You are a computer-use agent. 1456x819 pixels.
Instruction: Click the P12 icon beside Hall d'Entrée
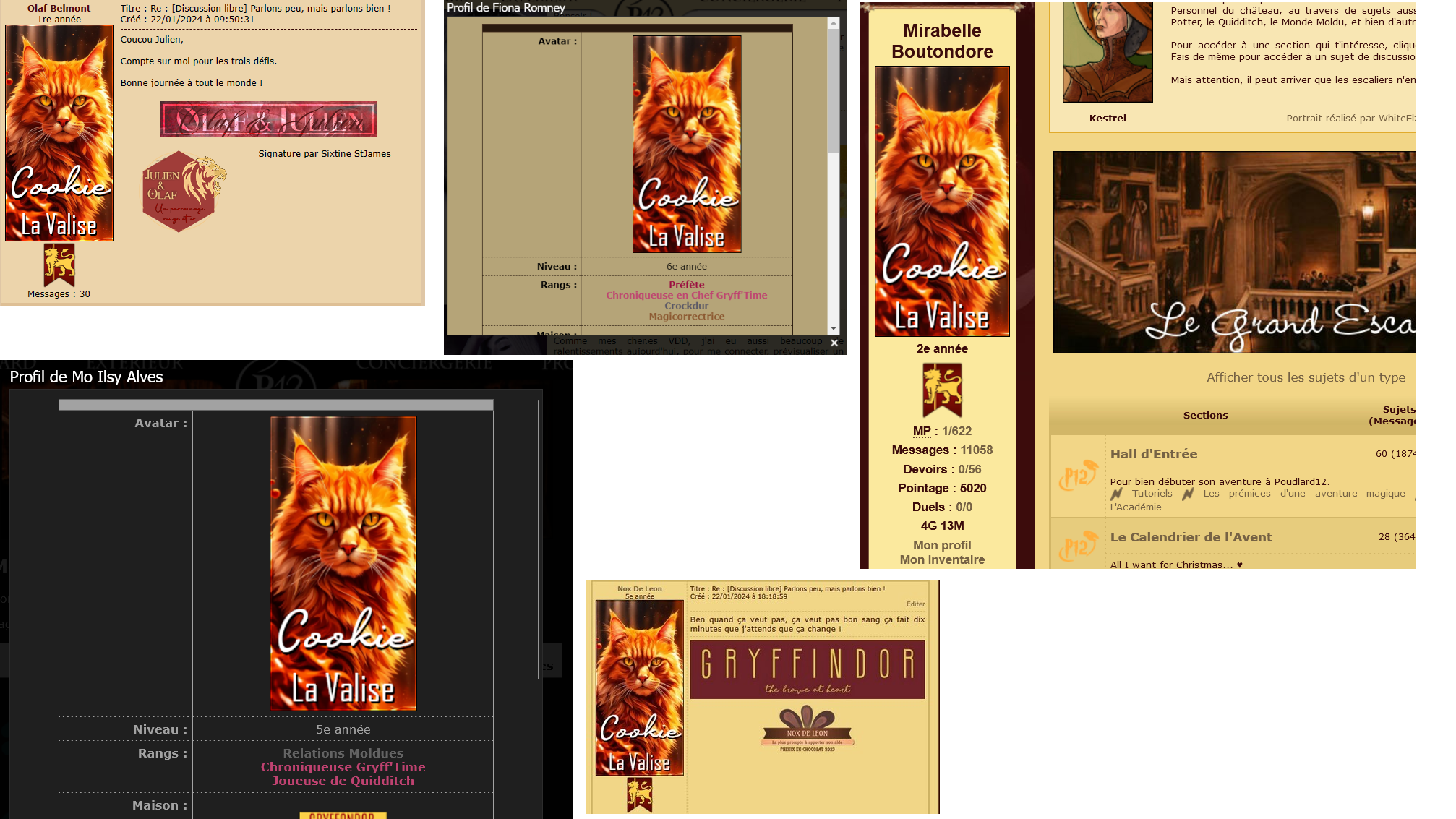(1078, 476)
